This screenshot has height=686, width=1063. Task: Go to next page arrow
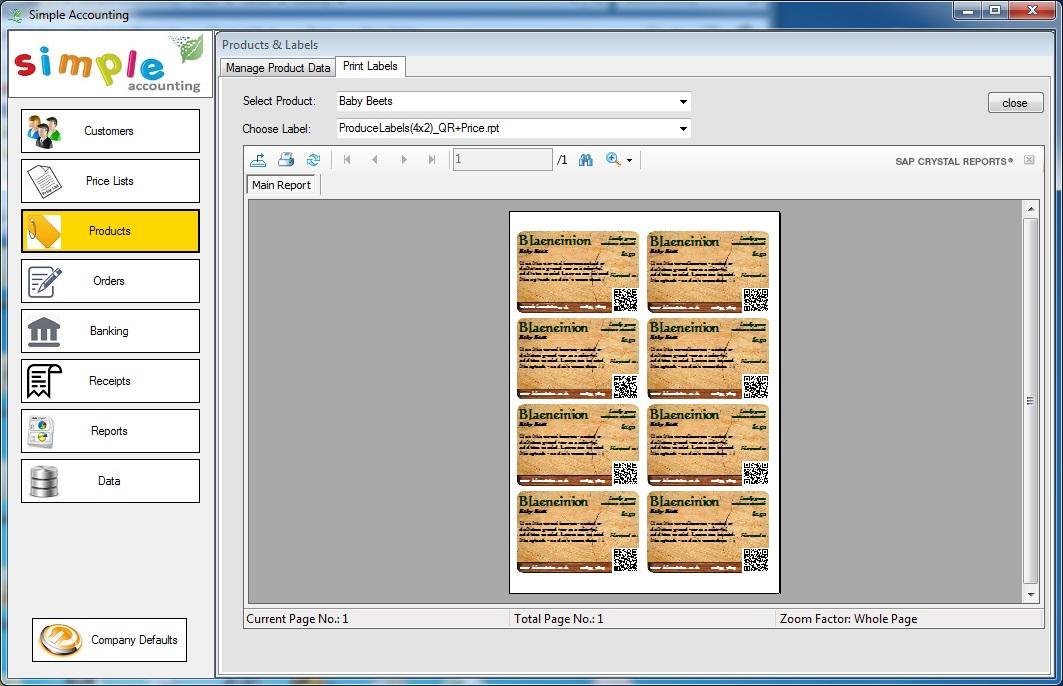404,160
